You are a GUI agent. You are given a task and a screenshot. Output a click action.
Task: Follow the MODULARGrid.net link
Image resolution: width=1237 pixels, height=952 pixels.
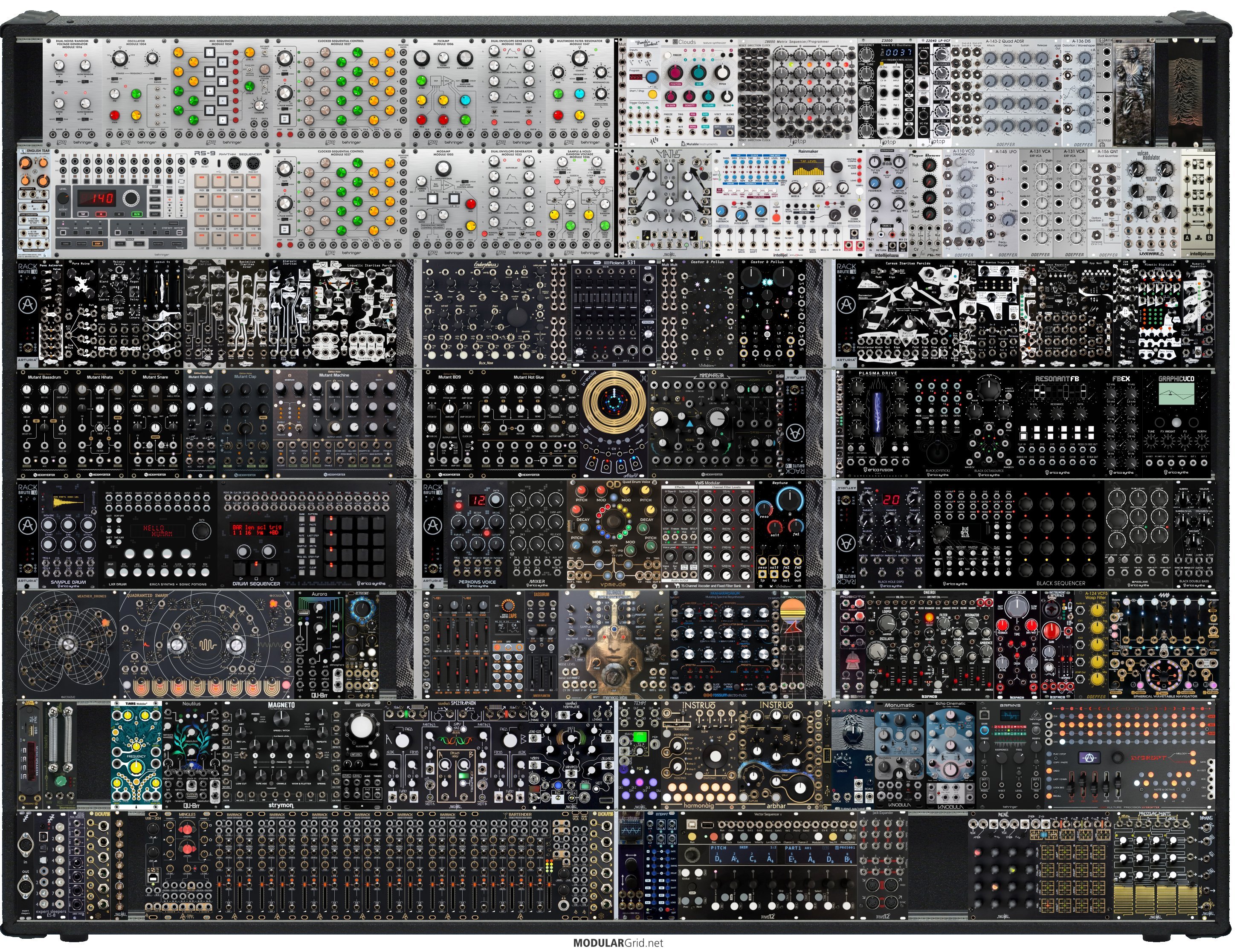pyautogui.click(x=618, y=943)
